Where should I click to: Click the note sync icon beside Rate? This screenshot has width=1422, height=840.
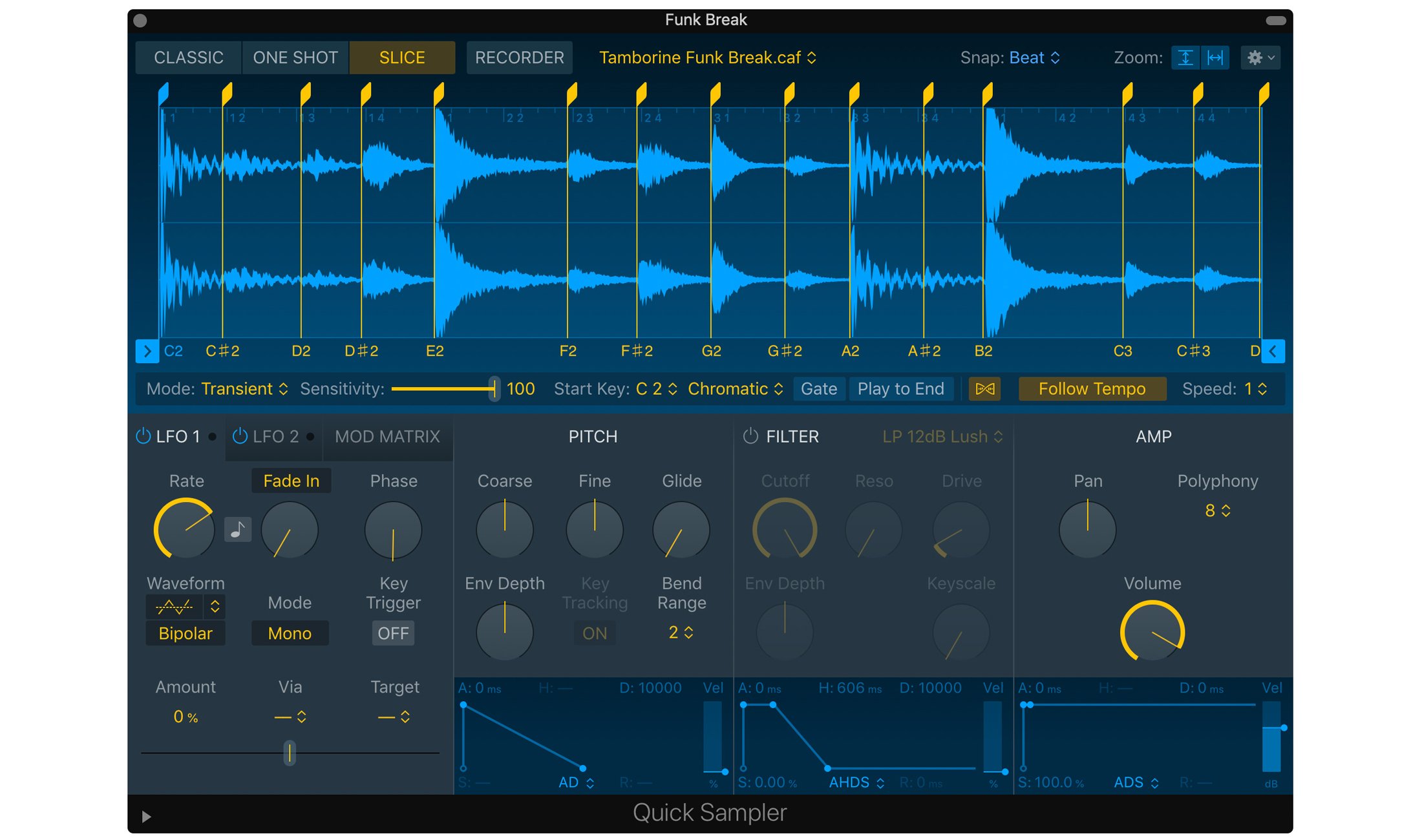pyautogui.click(x=238, y=530)
